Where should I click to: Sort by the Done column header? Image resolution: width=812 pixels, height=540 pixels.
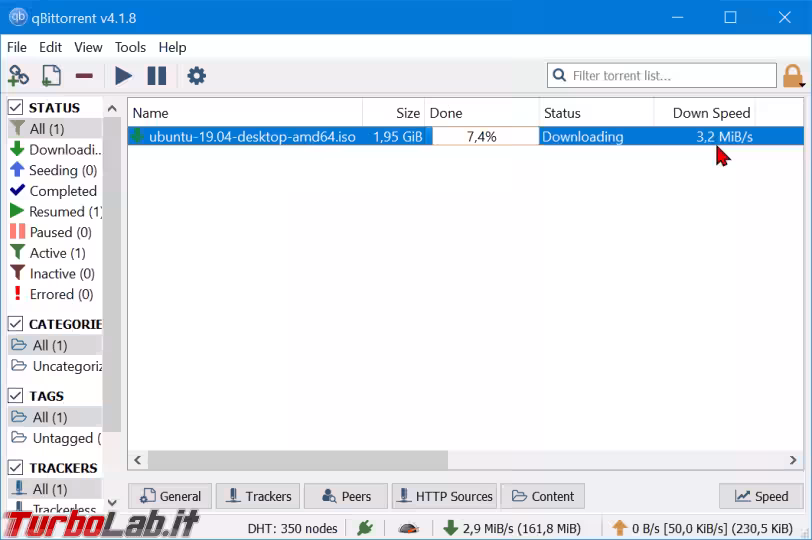point(482,113)
